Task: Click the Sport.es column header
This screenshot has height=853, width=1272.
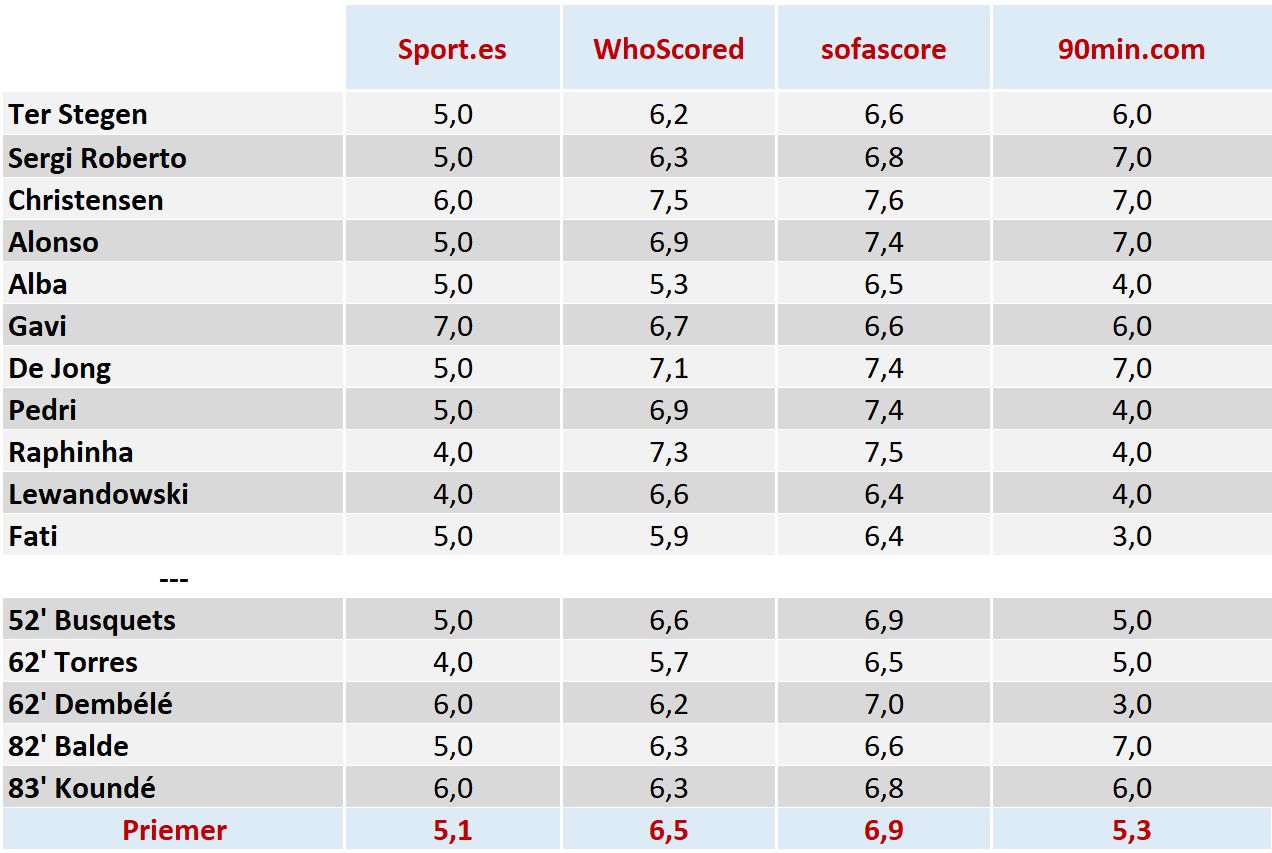Action: (452, 50)
